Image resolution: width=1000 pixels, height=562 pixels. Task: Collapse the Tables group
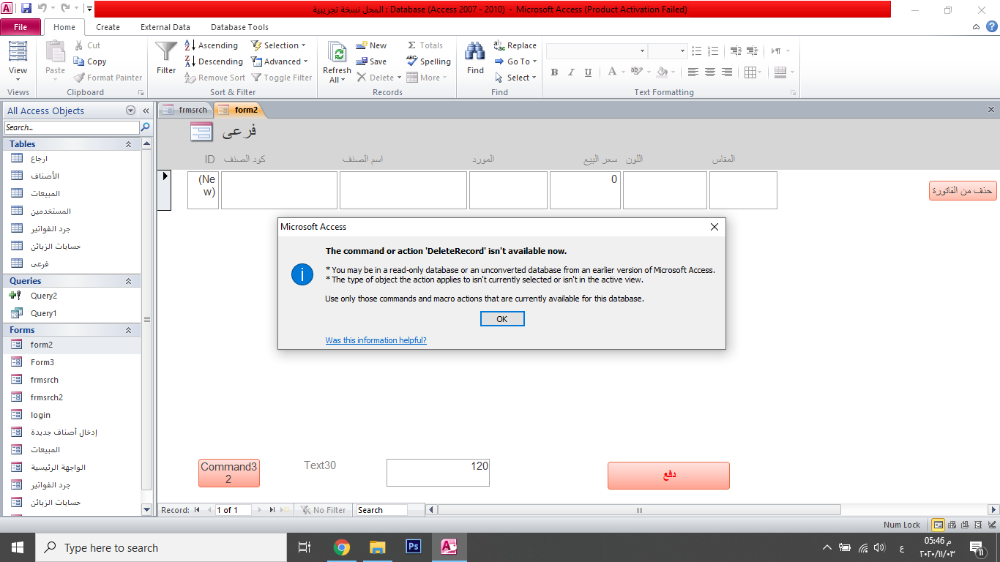point(128,144)
